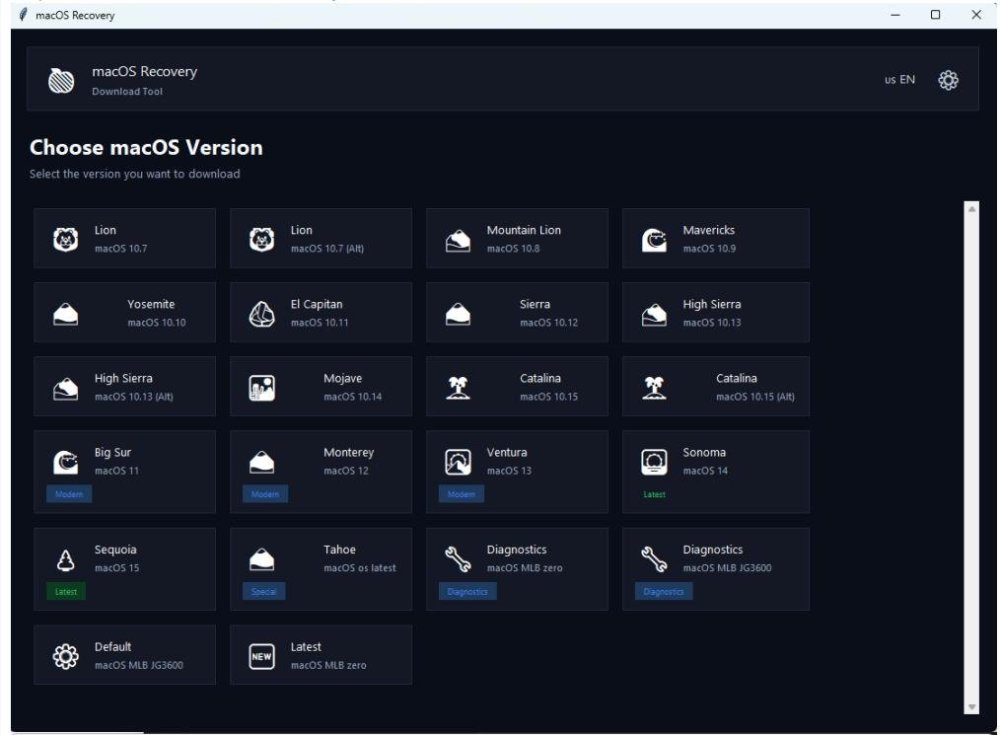Click "Select the version you want to download"
The image size is (1000, 735).
(135, 174)
